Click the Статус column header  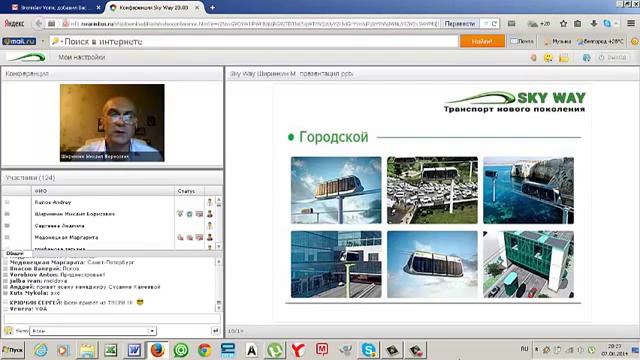click(x=186, y=191)
